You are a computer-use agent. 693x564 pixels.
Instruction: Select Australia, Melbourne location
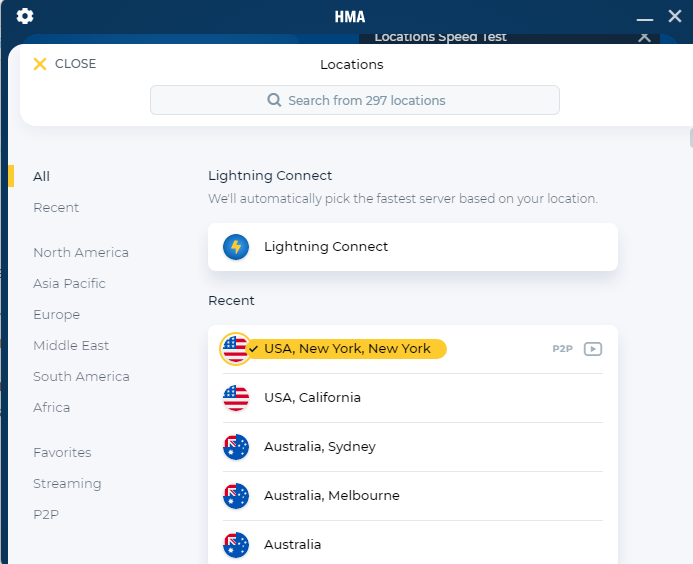(413, 496)
